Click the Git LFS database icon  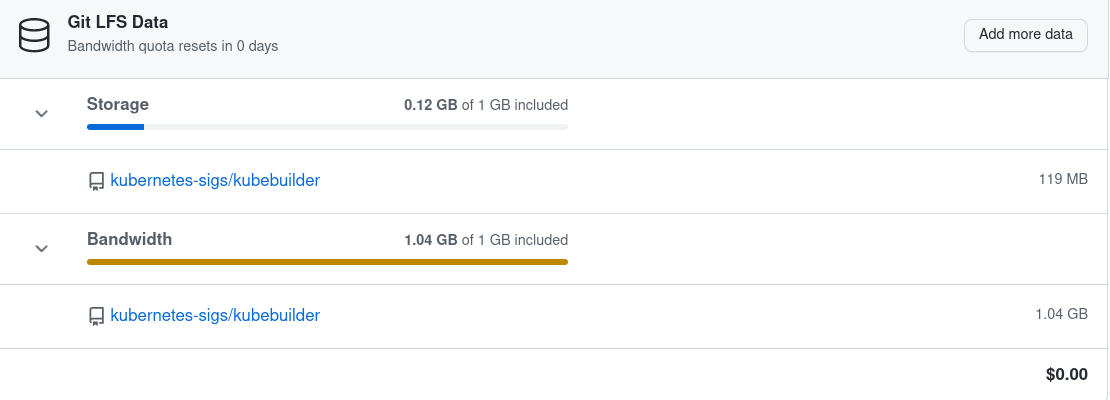coord(34,35)
